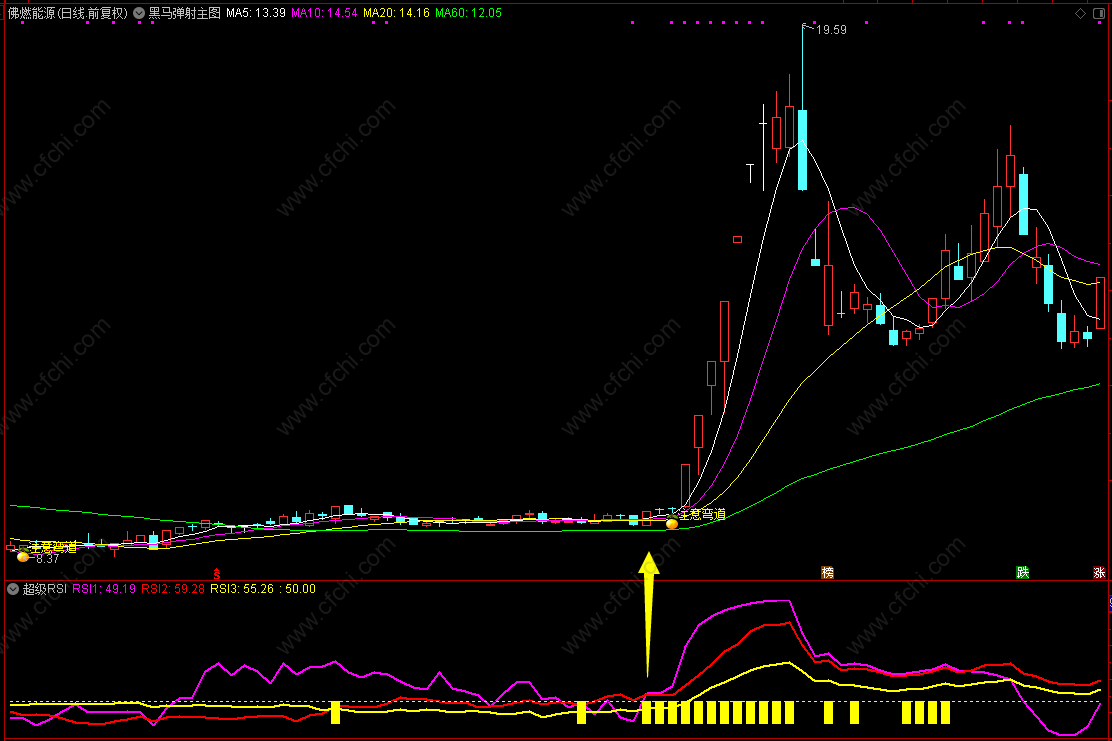
Task: Click the 注意弯道 label beside the rally start
Action: coord(702,514)
